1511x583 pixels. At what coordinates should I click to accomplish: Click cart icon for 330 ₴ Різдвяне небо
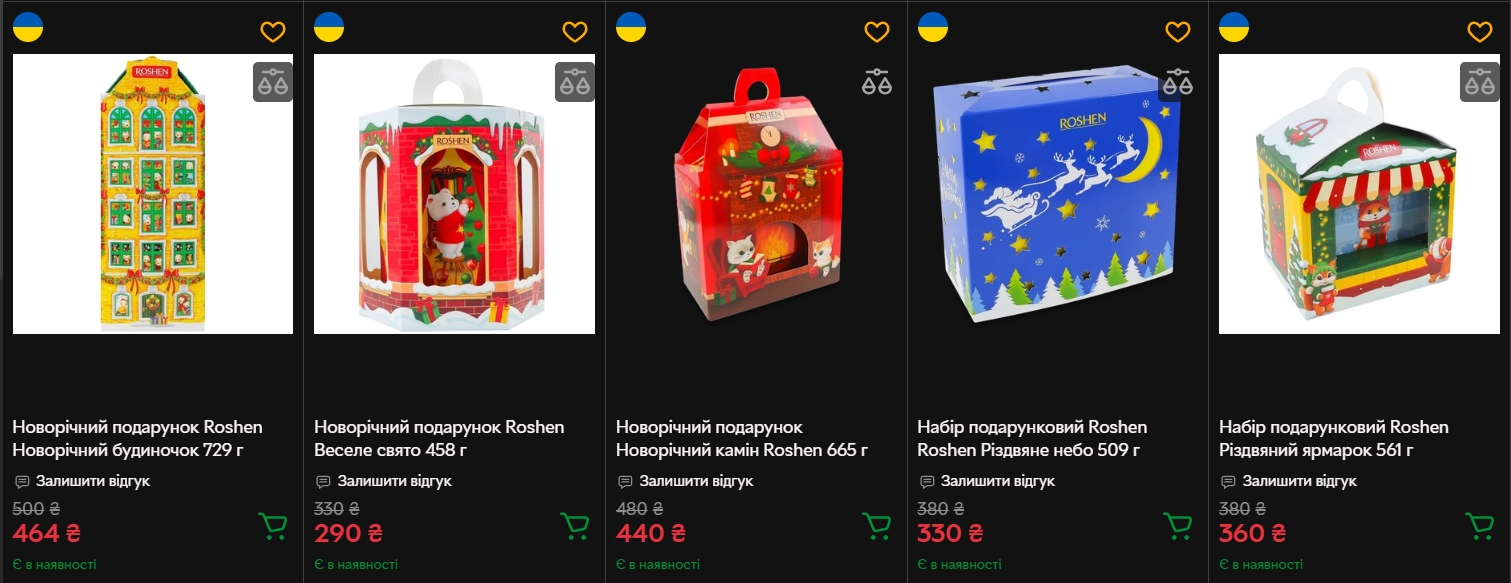[1178, 525]
